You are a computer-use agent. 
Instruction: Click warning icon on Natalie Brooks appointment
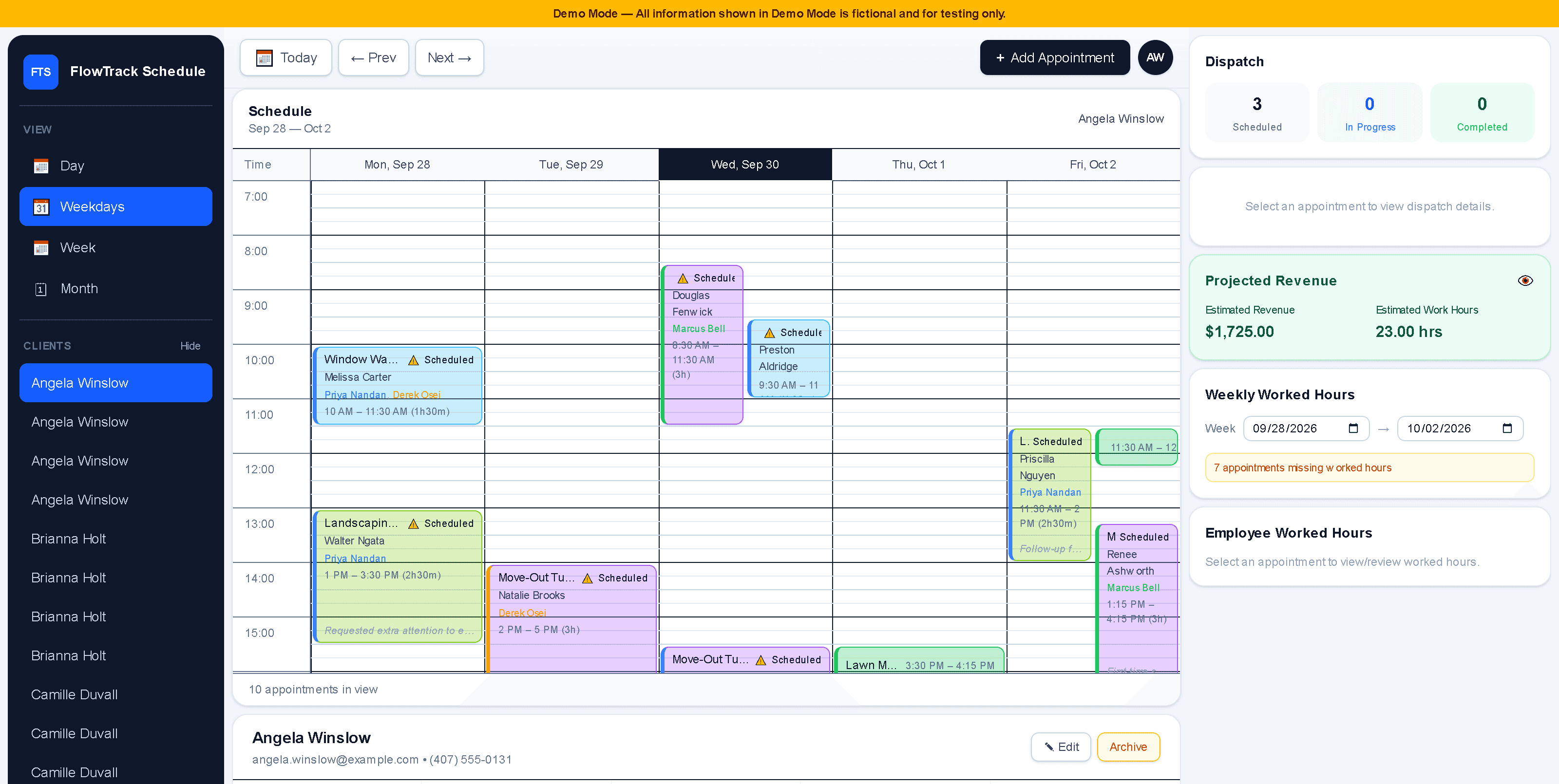pos(587,579)
